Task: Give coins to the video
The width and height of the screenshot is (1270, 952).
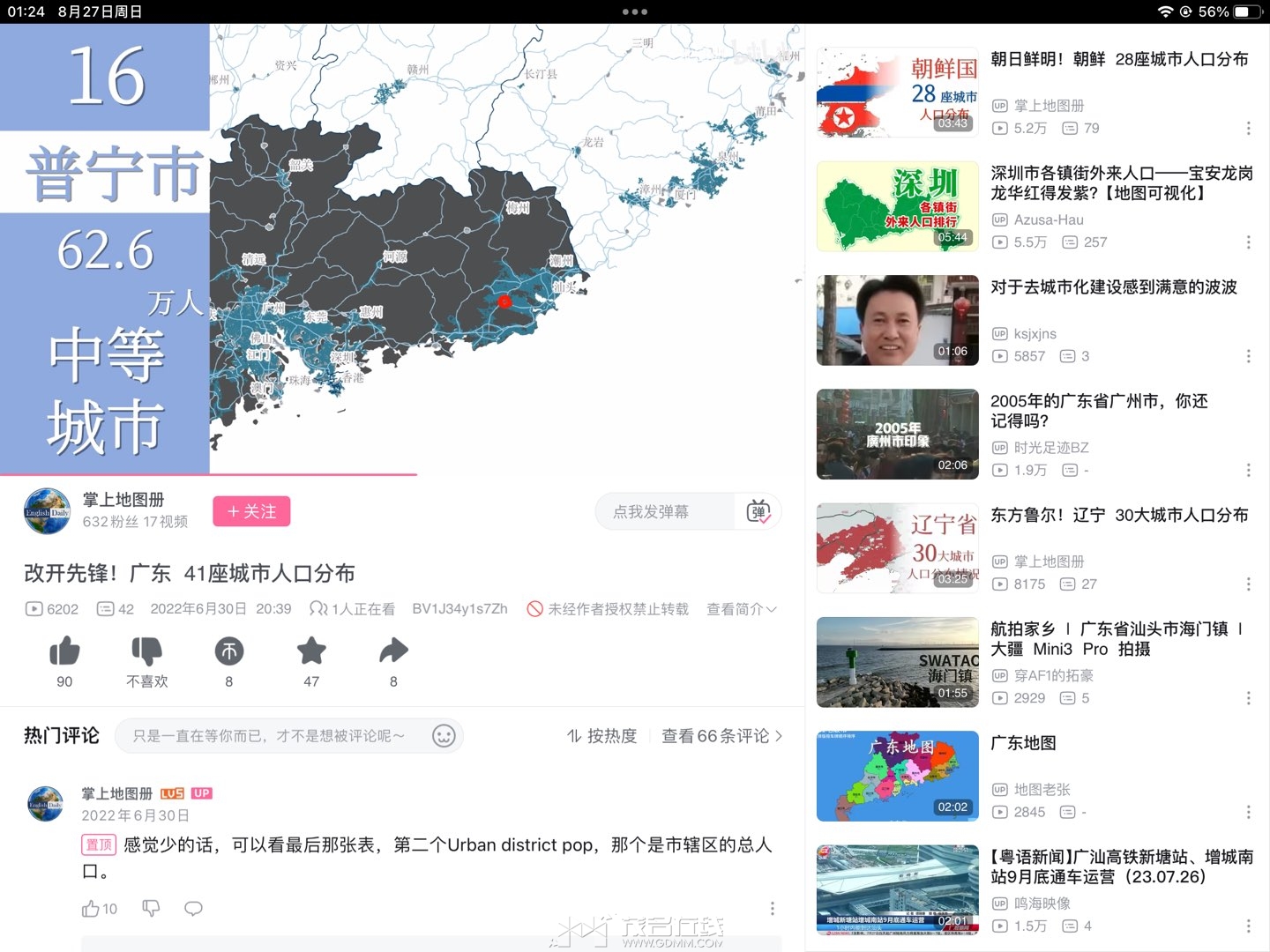Action: [x=229, y=651]
